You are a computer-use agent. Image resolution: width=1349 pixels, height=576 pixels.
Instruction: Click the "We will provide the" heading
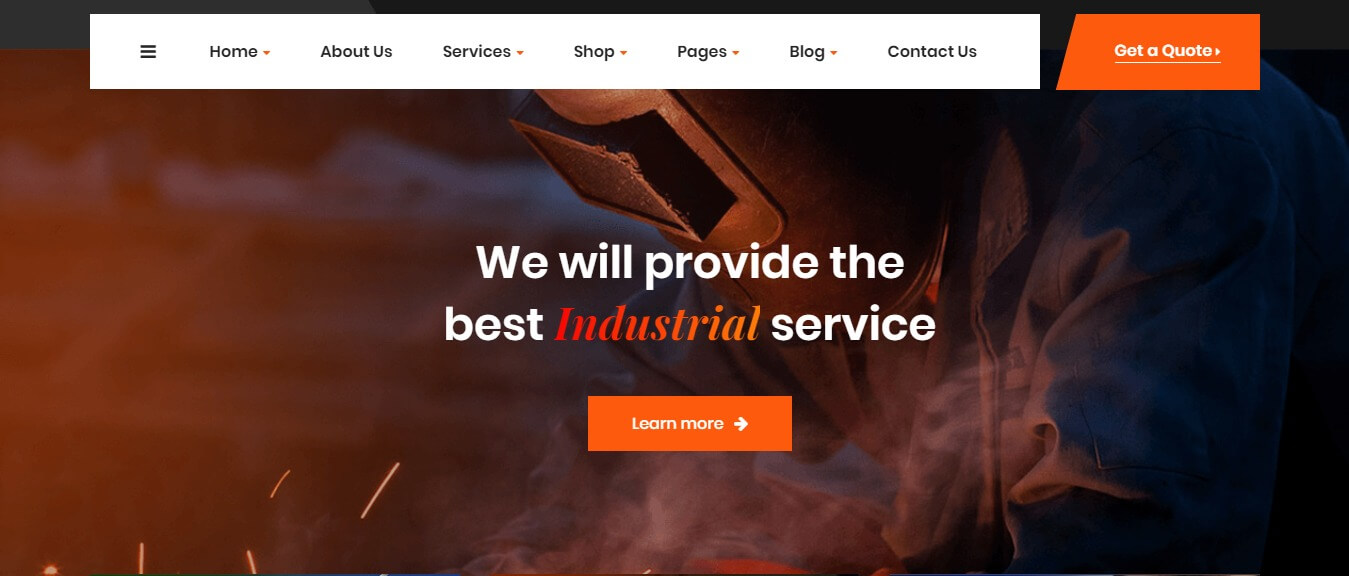[x=690, y=262]
